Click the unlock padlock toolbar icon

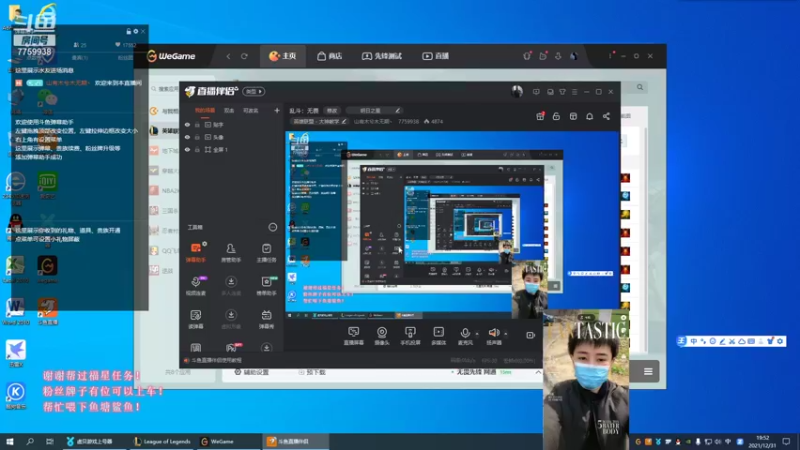pos(556,116)
